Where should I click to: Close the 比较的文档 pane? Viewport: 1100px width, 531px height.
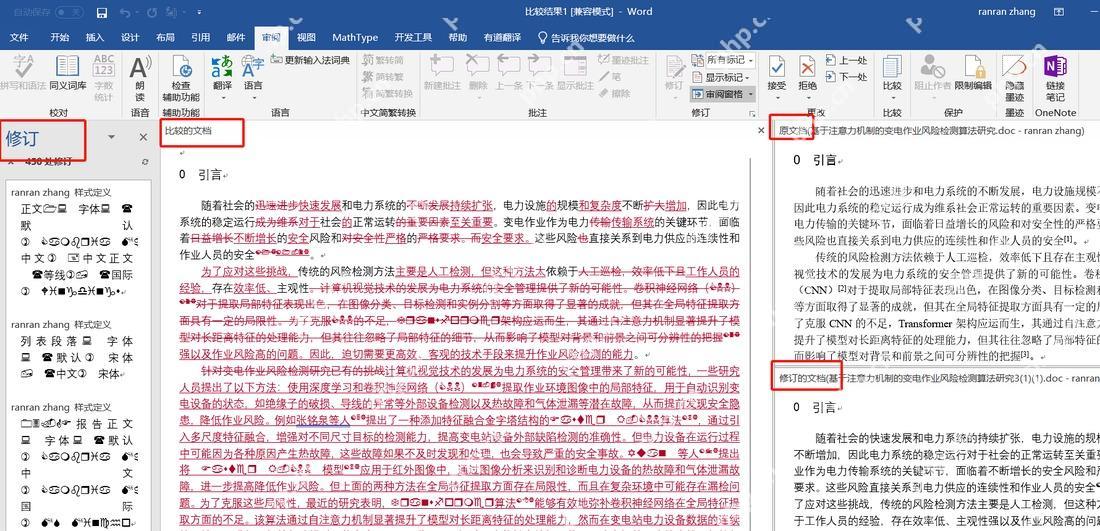coord(761,131)
